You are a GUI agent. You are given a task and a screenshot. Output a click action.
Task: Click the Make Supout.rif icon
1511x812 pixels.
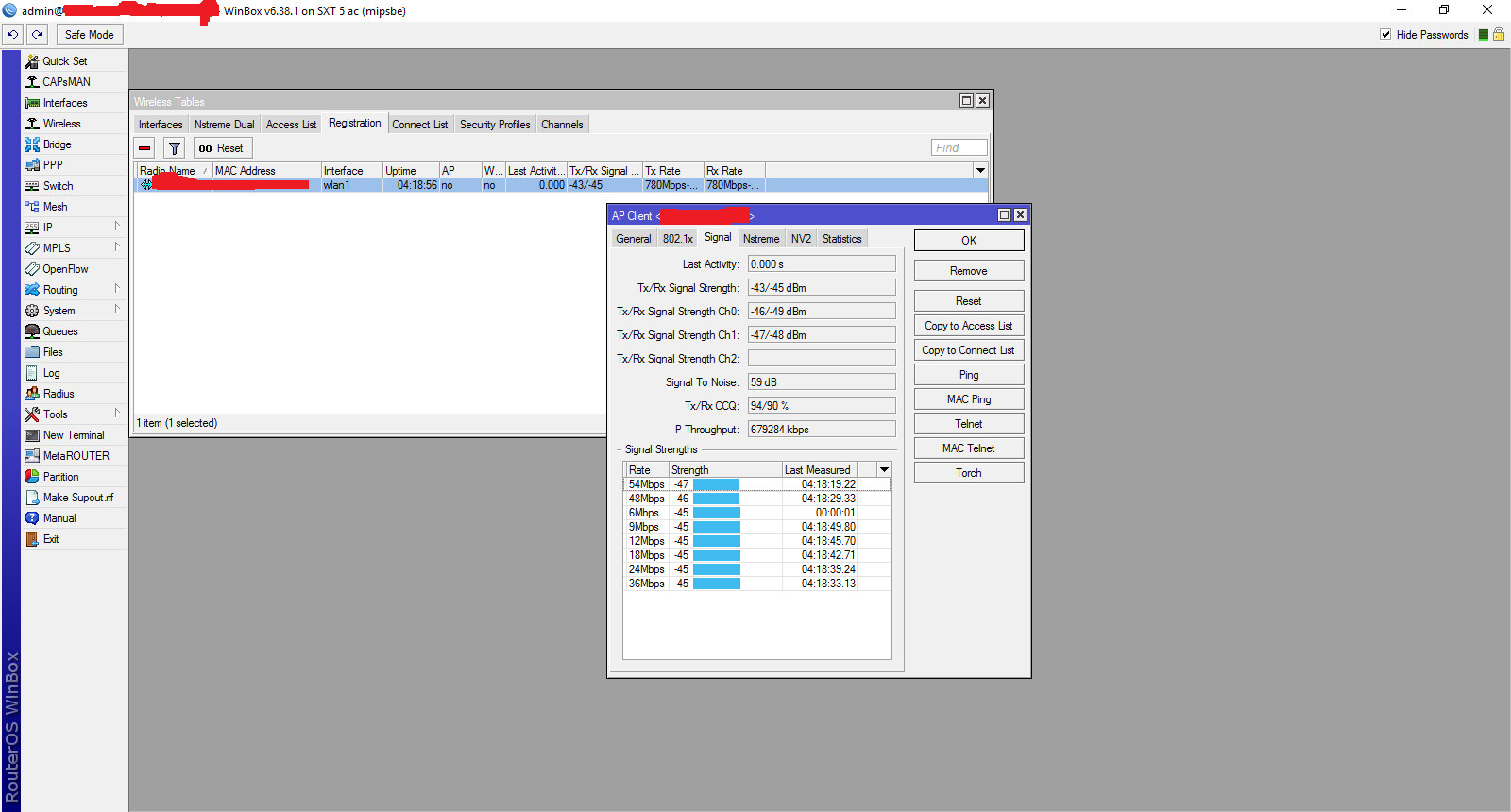point(32,498)
